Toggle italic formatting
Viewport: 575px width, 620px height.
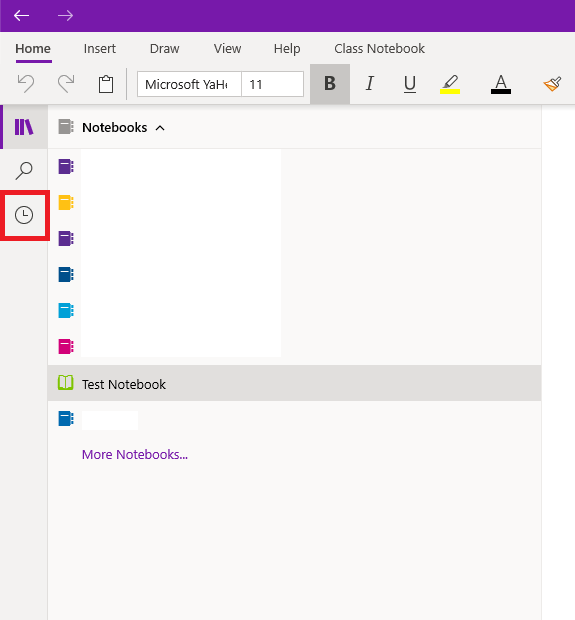click(370, 84)
